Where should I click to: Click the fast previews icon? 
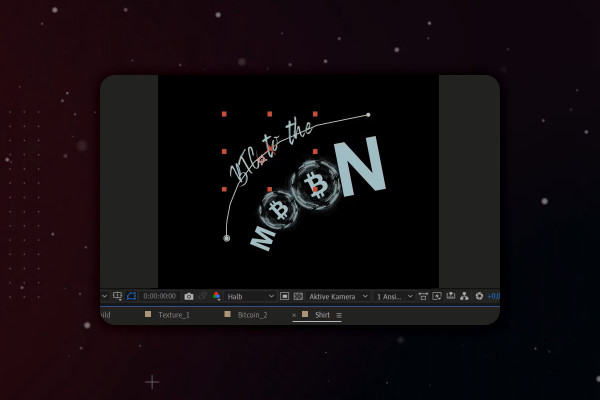point(437,296)
